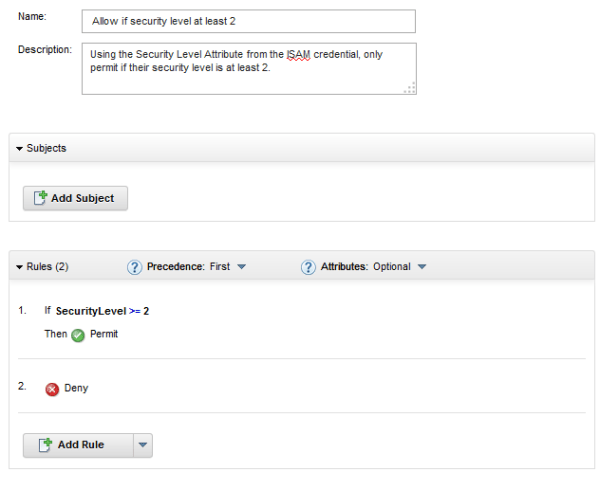Click the Rules (2) header label
The height and width of the screenshot is (490, 600).
pyautogui.click(x=47, y=267)
